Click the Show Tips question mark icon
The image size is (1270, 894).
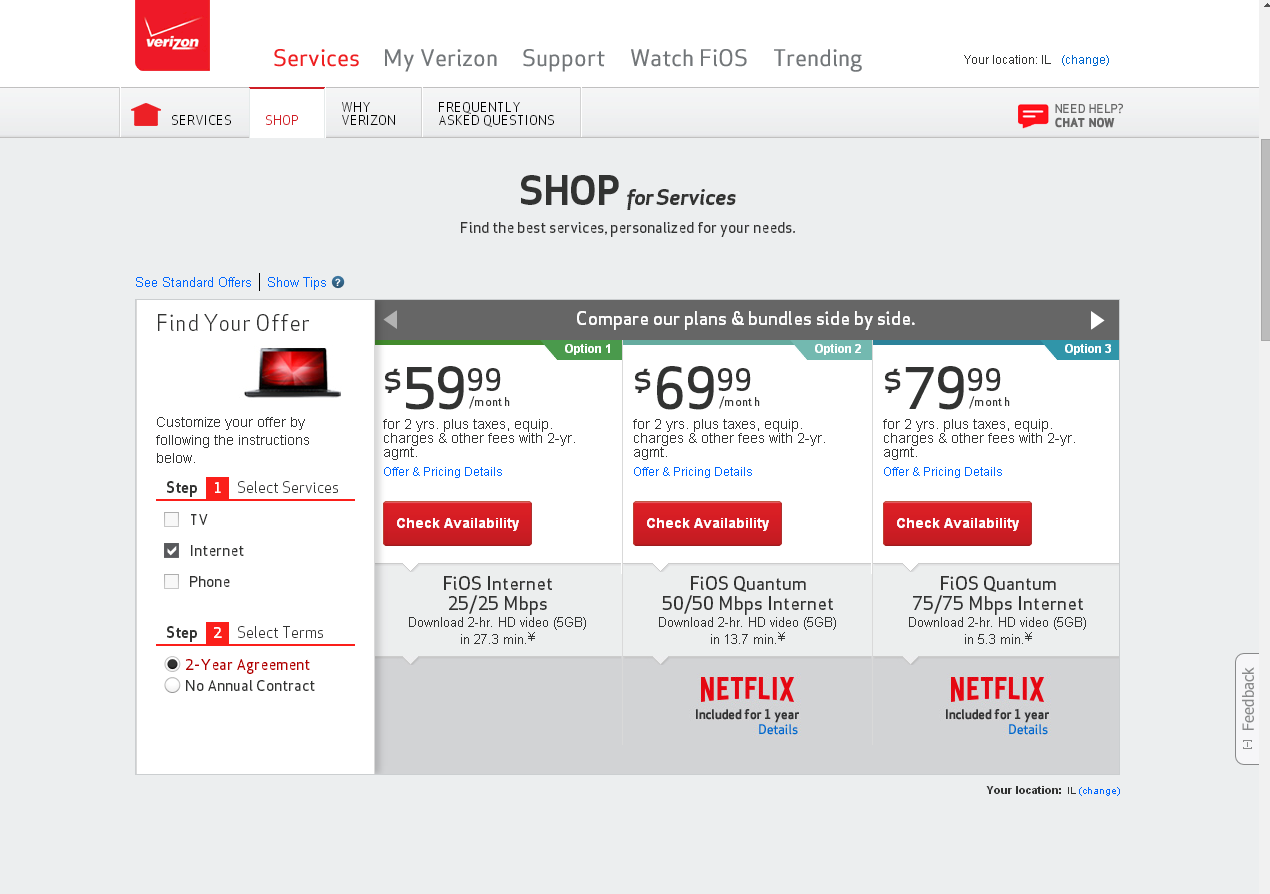click(x=338, y=282)
